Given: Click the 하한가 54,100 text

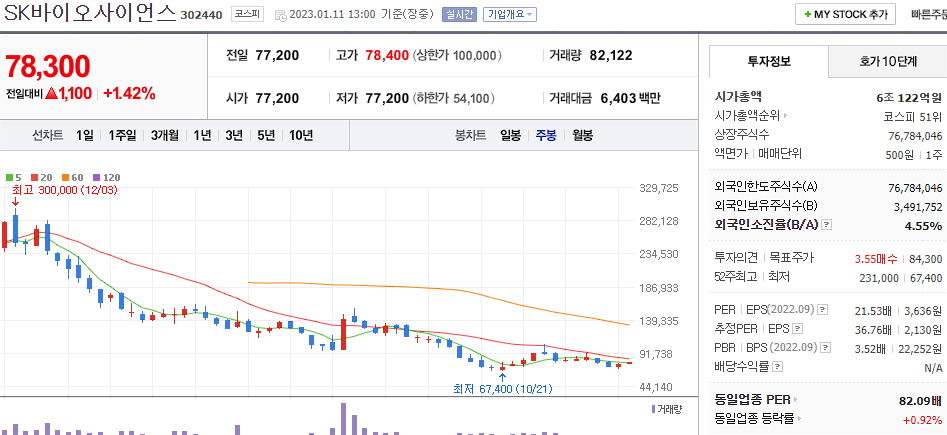Looking at the screenshot, I should pyautogui.click(x=454, y=98).
